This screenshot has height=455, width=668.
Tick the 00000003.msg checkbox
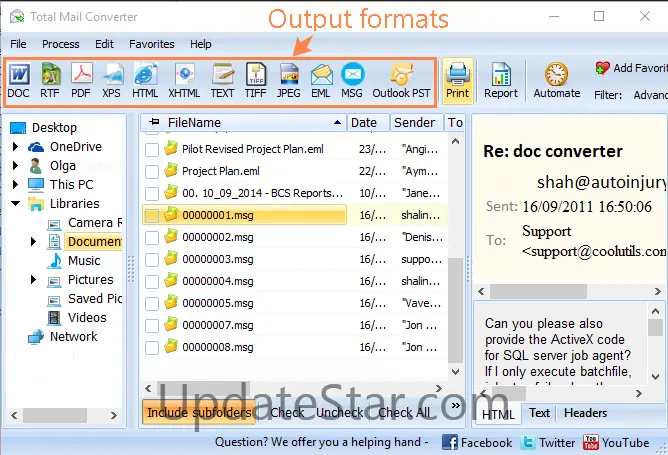(152, 260)
